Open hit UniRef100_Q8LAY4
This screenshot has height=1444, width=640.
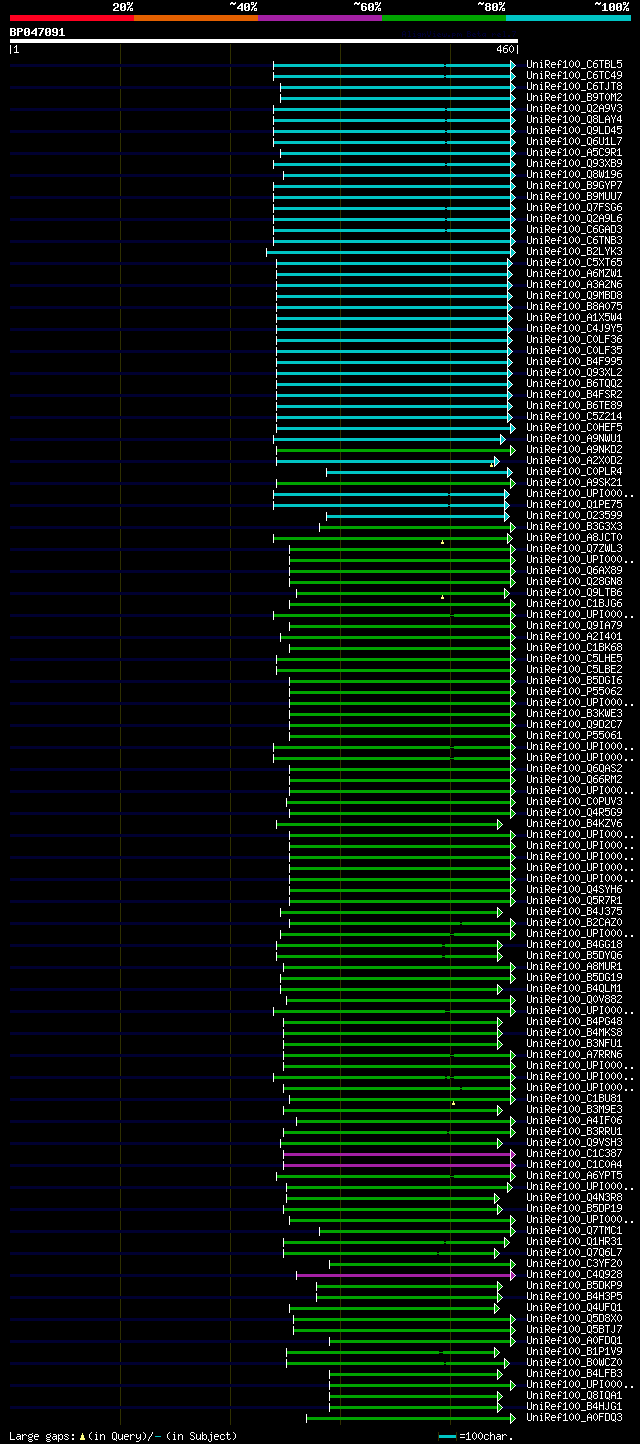pos(574,119)
